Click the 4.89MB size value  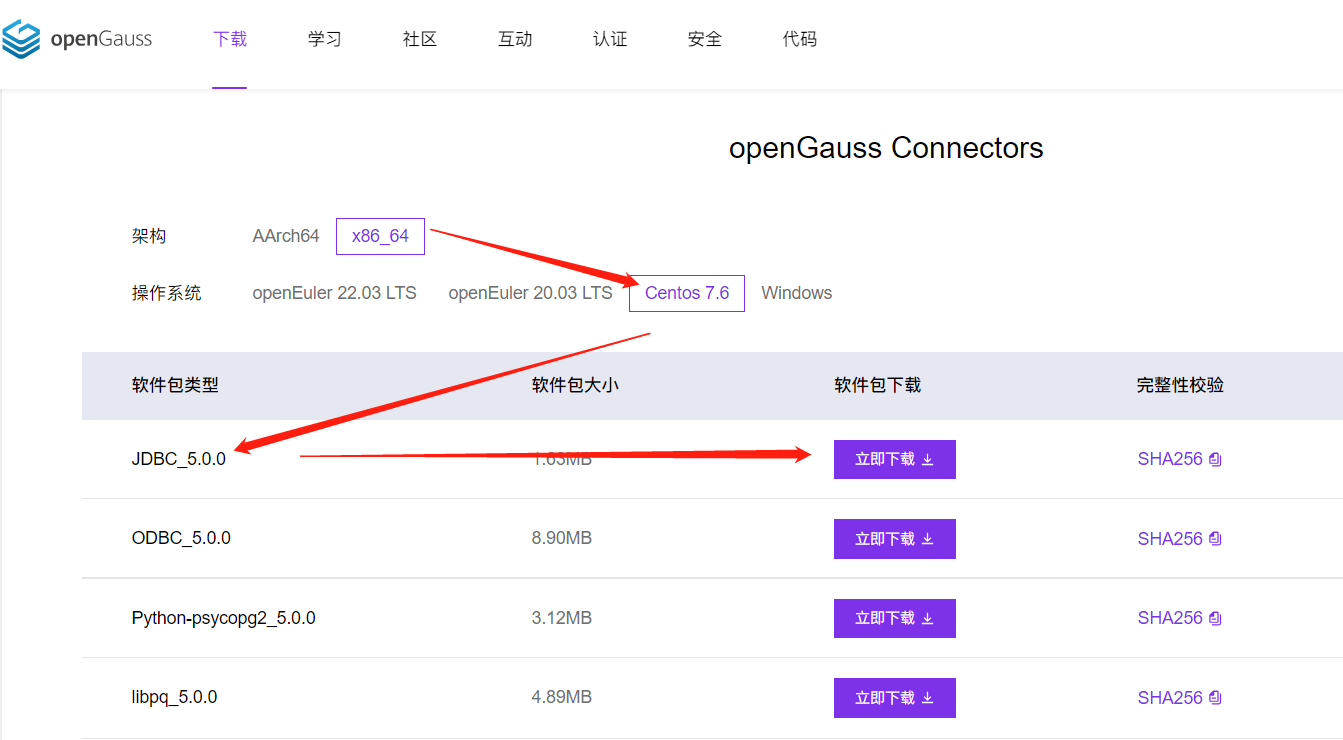(x=562, y=697)
